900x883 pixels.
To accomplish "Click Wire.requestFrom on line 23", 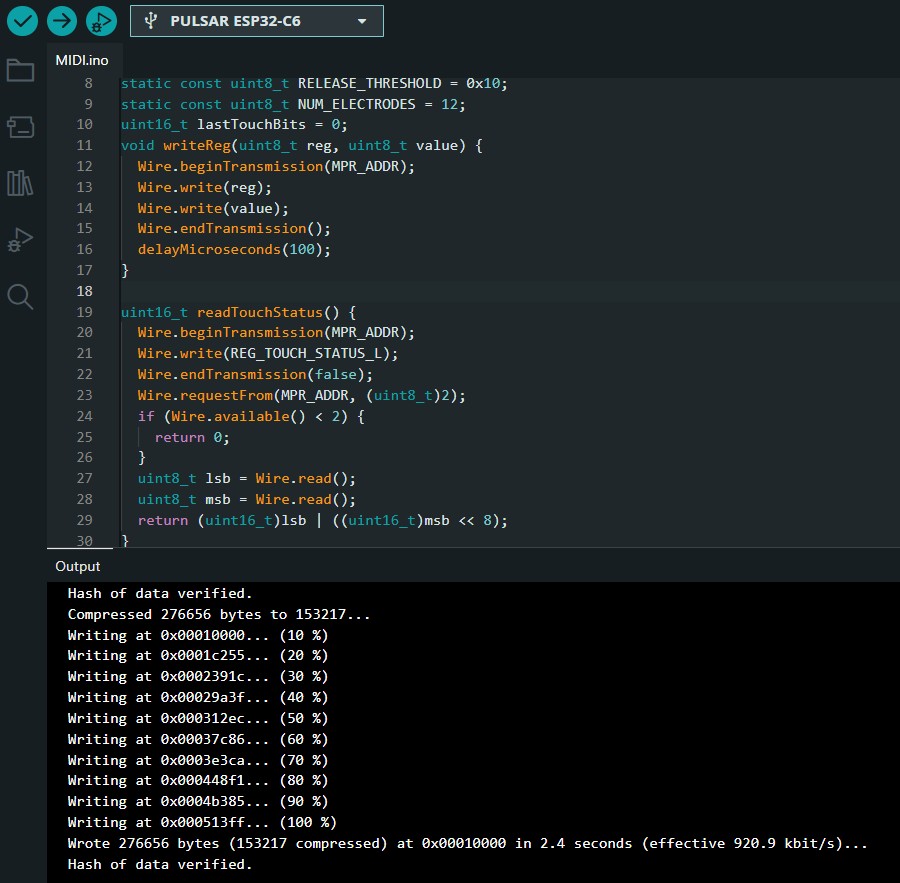I will tap(205, 396).
